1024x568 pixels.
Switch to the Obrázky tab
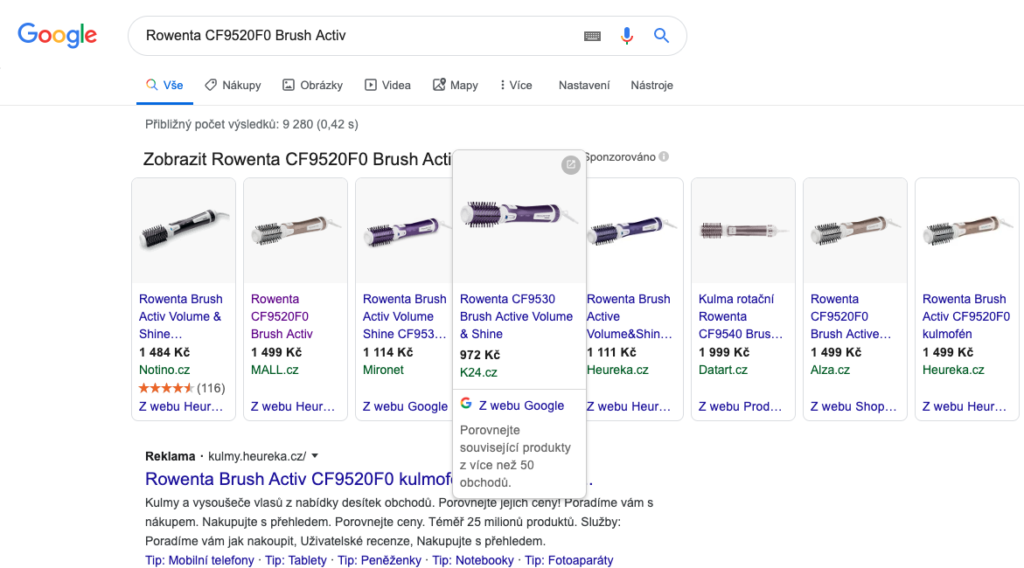tap(312, 85)
